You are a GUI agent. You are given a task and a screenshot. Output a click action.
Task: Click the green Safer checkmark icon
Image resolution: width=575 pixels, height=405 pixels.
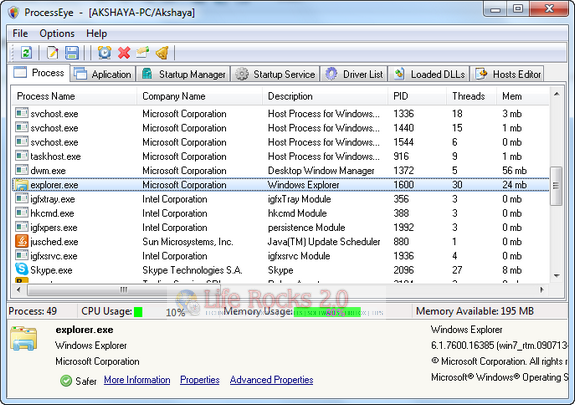66,381
